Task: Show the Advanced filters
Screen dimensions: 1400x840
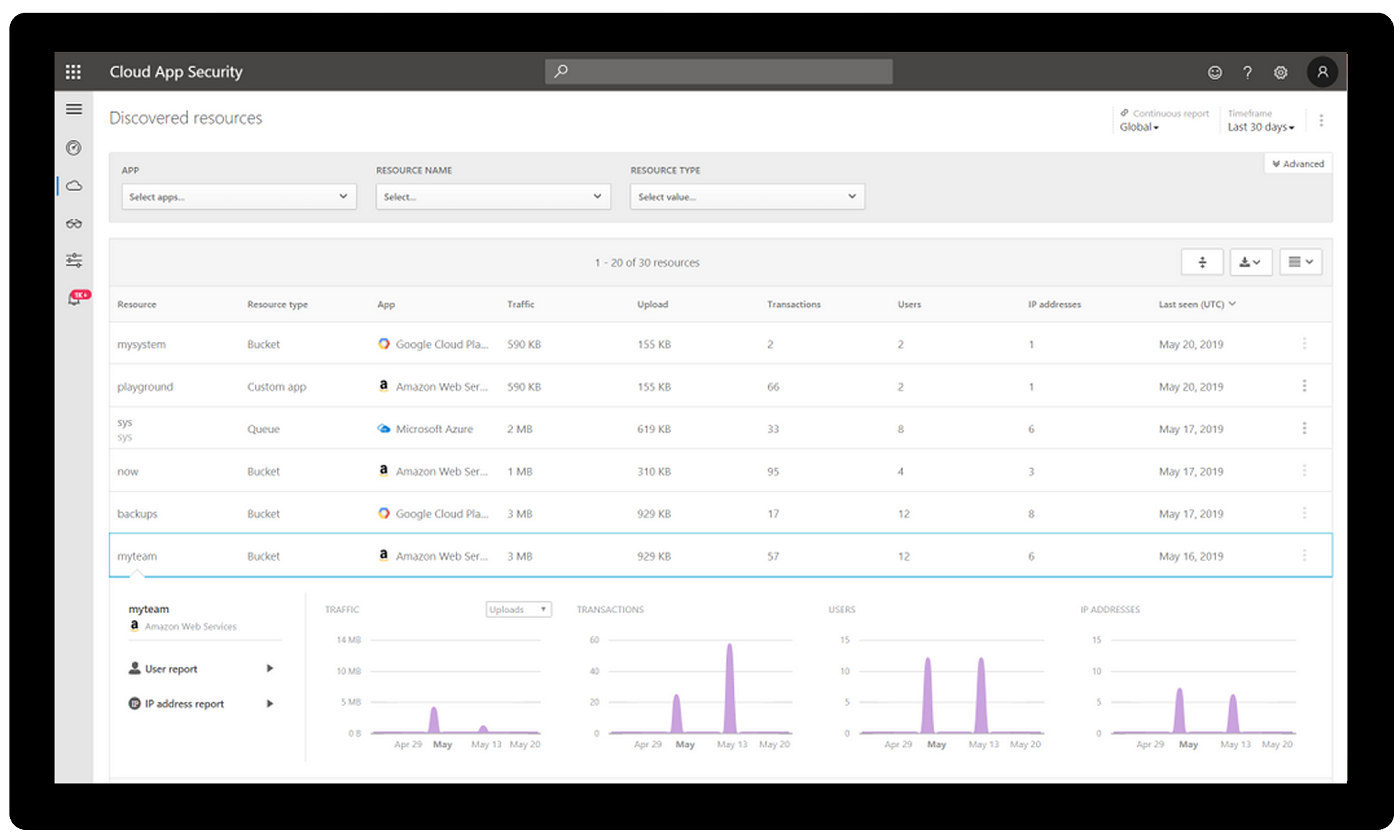Action: click(x=1297, y=163)
